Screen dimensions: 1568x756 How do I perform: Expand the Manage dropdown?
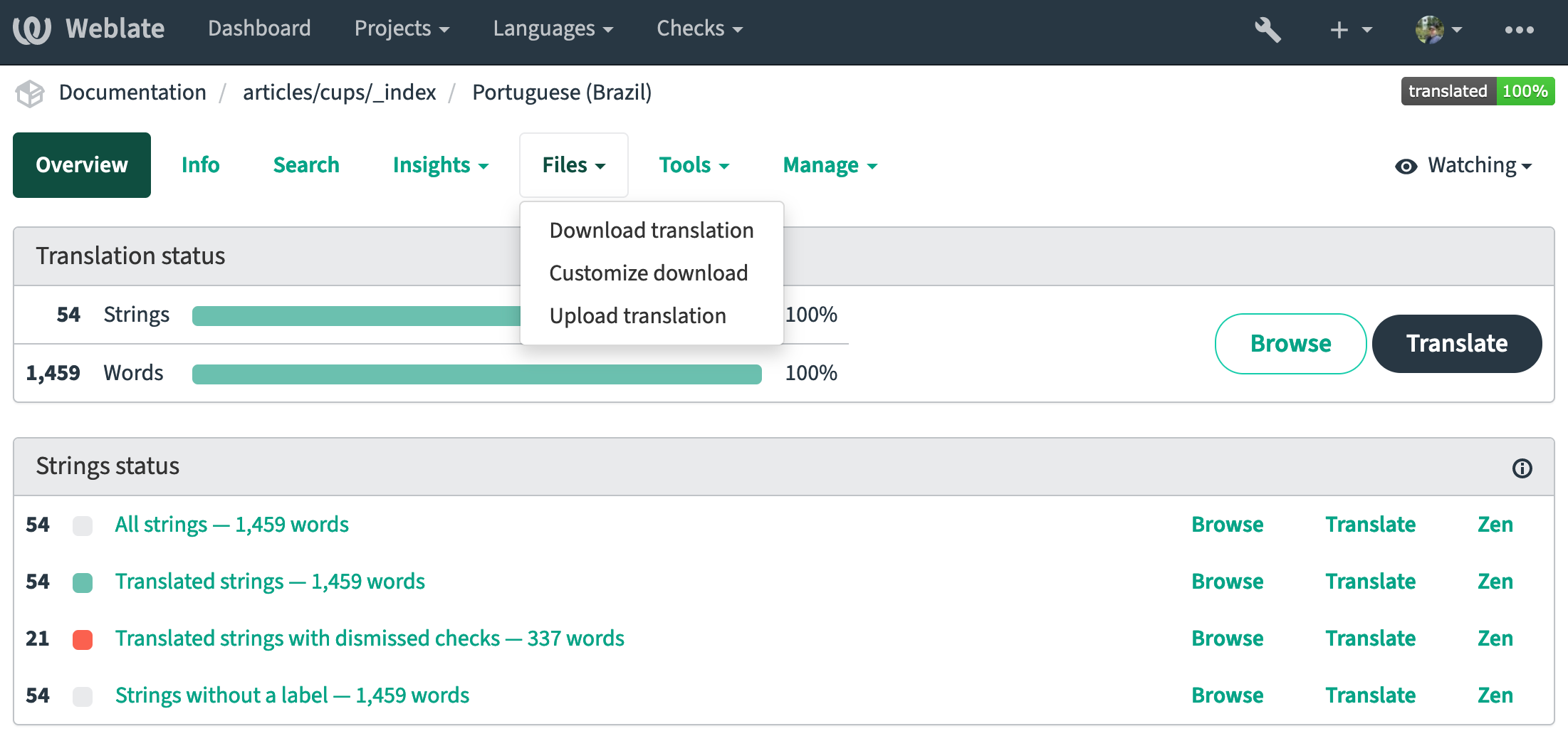click(x=830, y=166)
